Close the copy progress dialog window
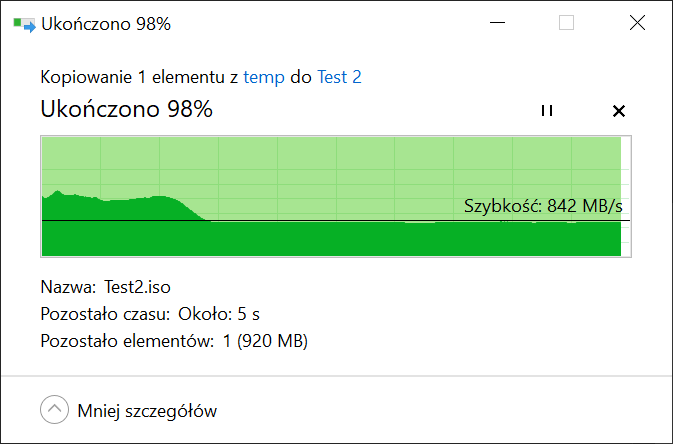Image resolution: width=673 pixels, height=444 pixels. [636, 24]
